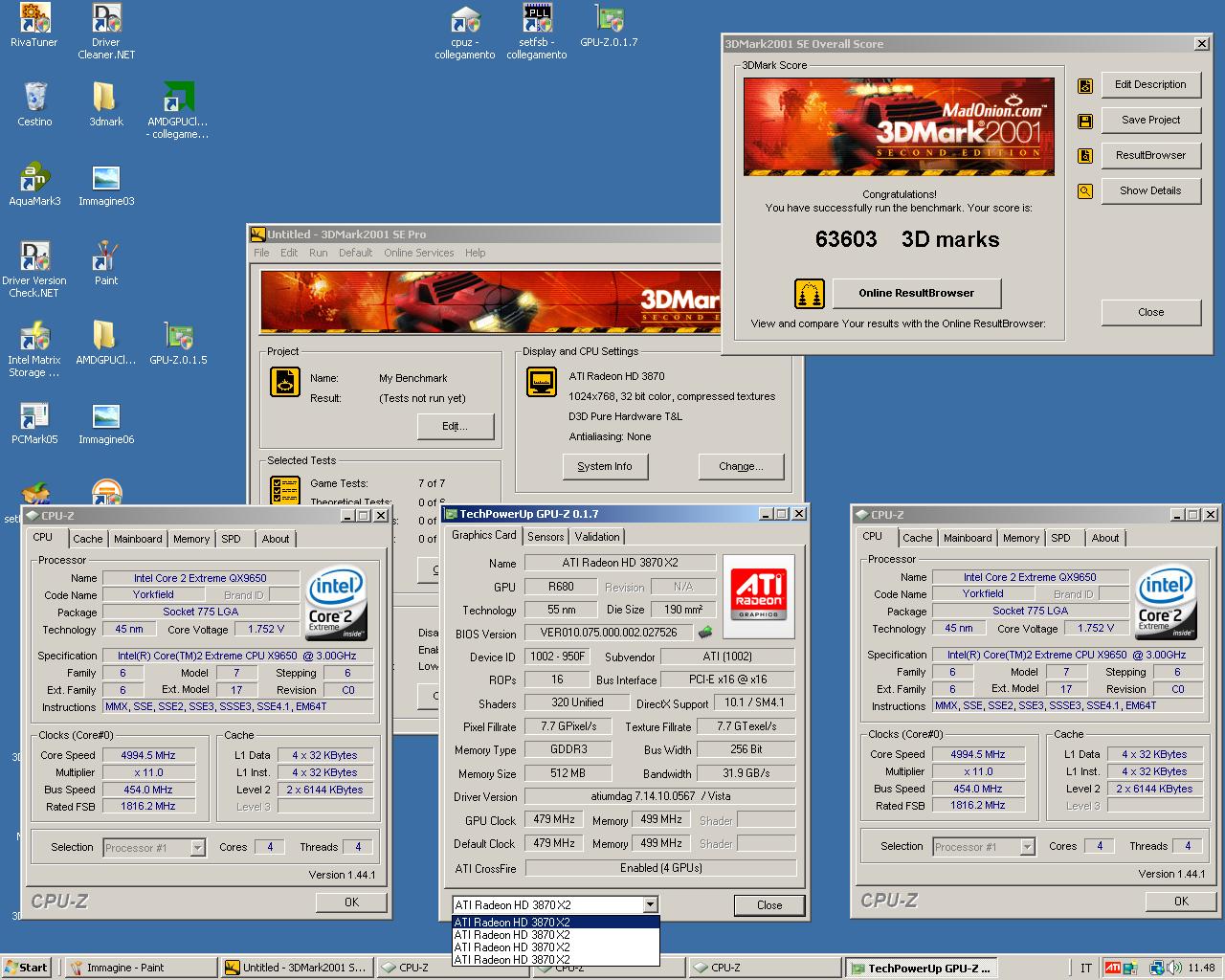
Task: Launch AquaMark3 desktop icon
Action: point(34,177)
